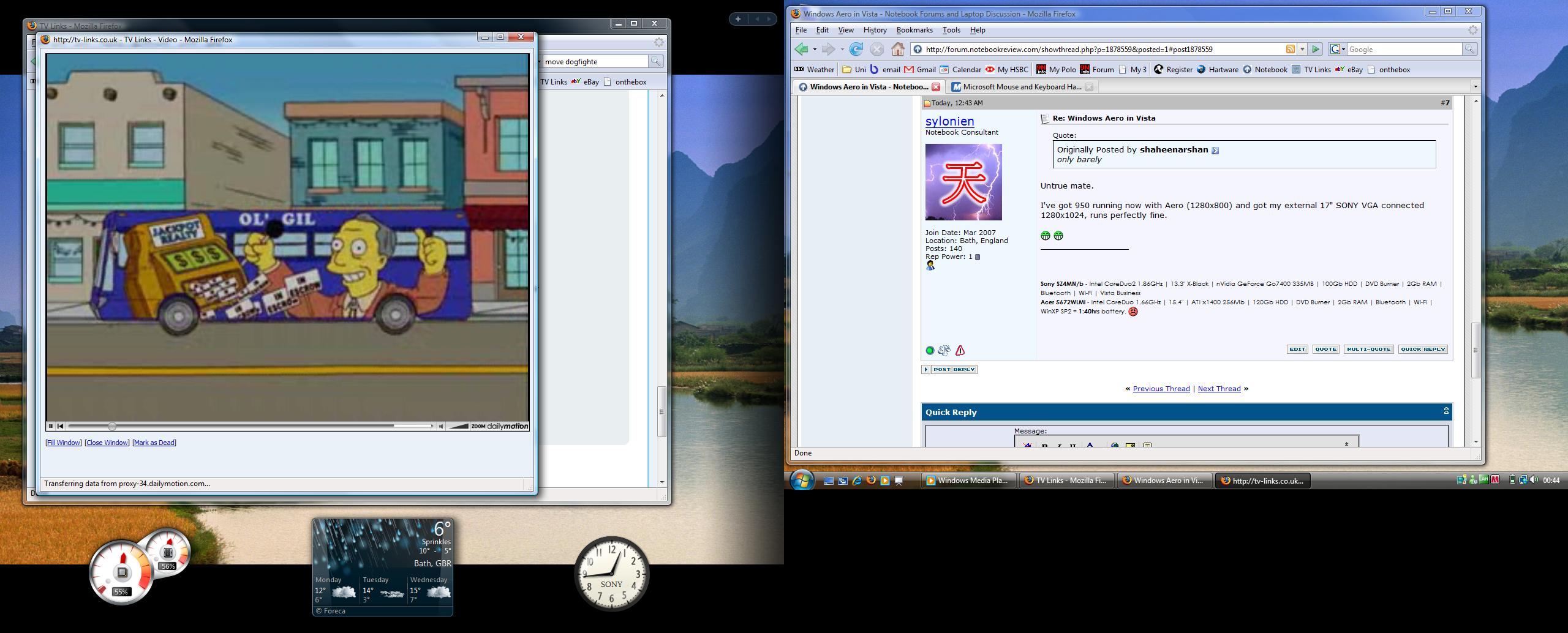
Task: Open the Bookmarks menu
Action: [x=914, y=30]
